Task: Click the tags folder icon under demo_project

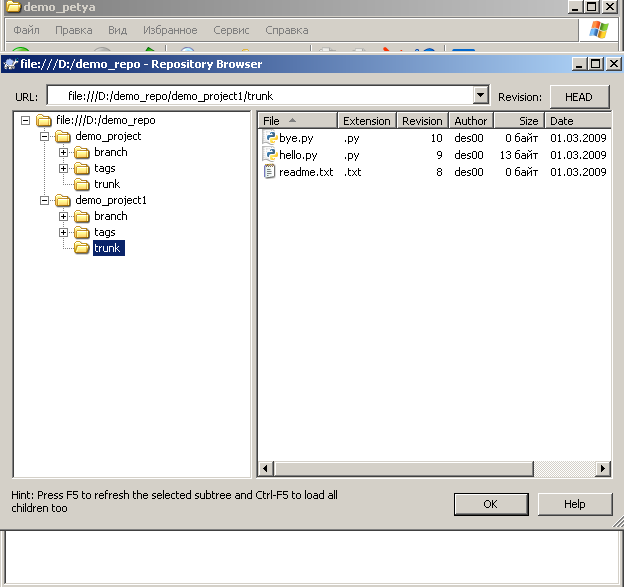Action: 82,168
